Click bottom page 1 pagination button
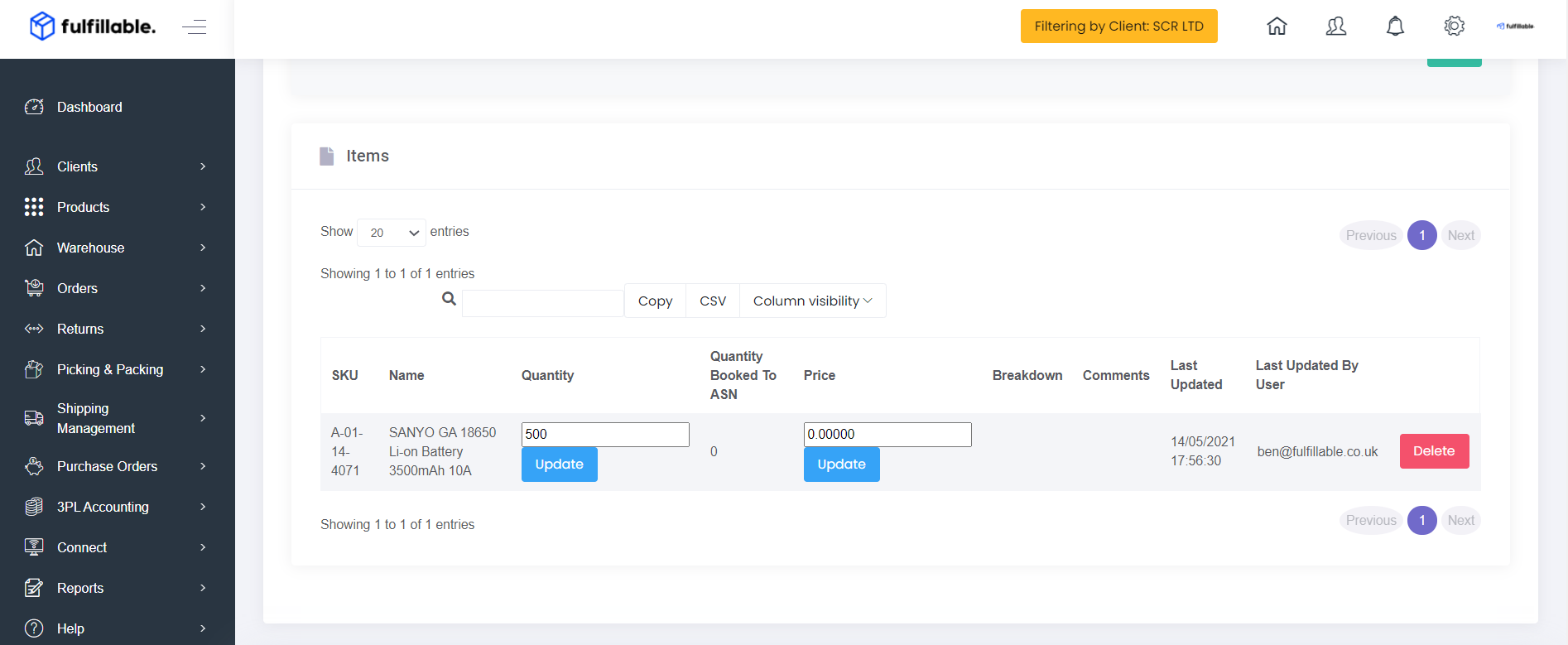The height and width of the screenshot is (645, 1568). (x=1421, y=520)
